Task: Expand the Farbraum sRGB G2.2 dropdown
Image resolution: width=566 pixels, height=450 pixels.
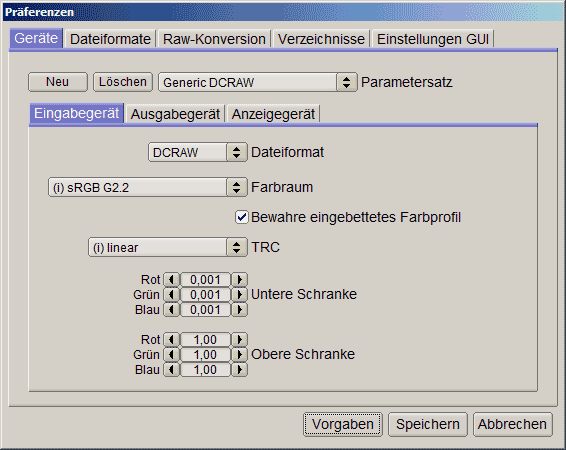Action: [x=148, y=187]
